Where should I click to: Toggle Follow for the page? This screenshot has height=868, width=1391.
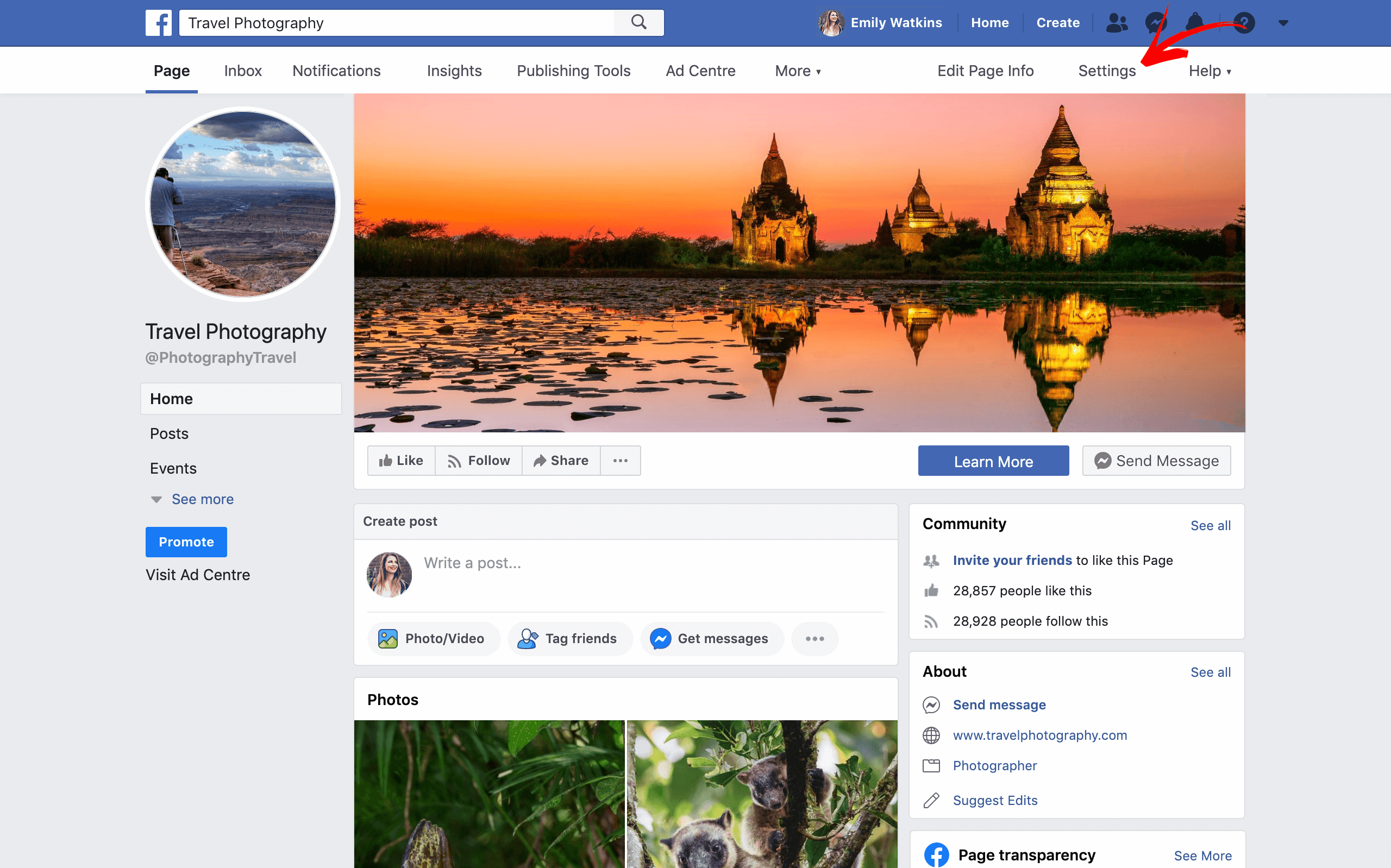point(479,461)
